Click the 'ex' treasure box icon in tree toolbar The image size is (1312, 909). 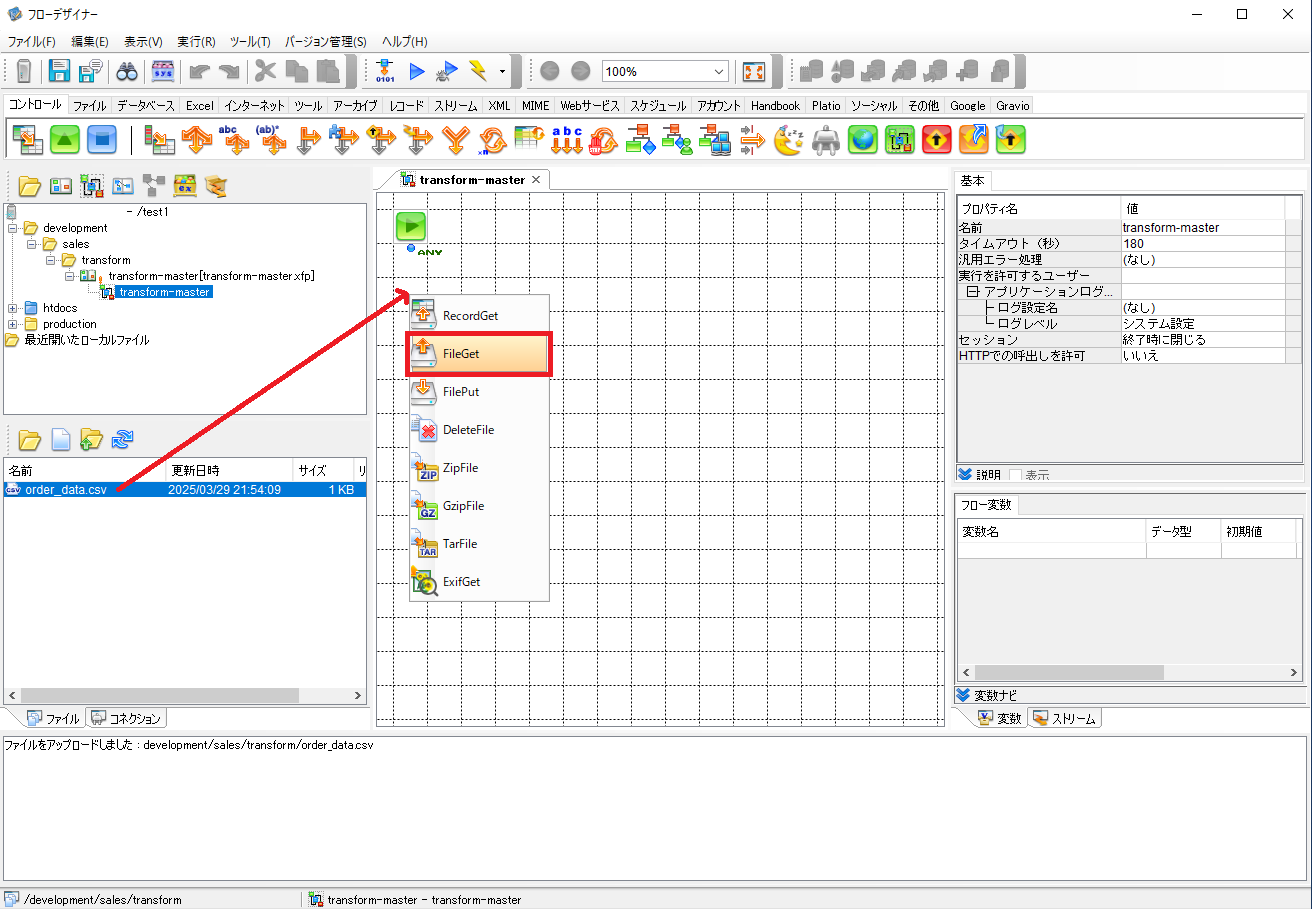point(184,185)
